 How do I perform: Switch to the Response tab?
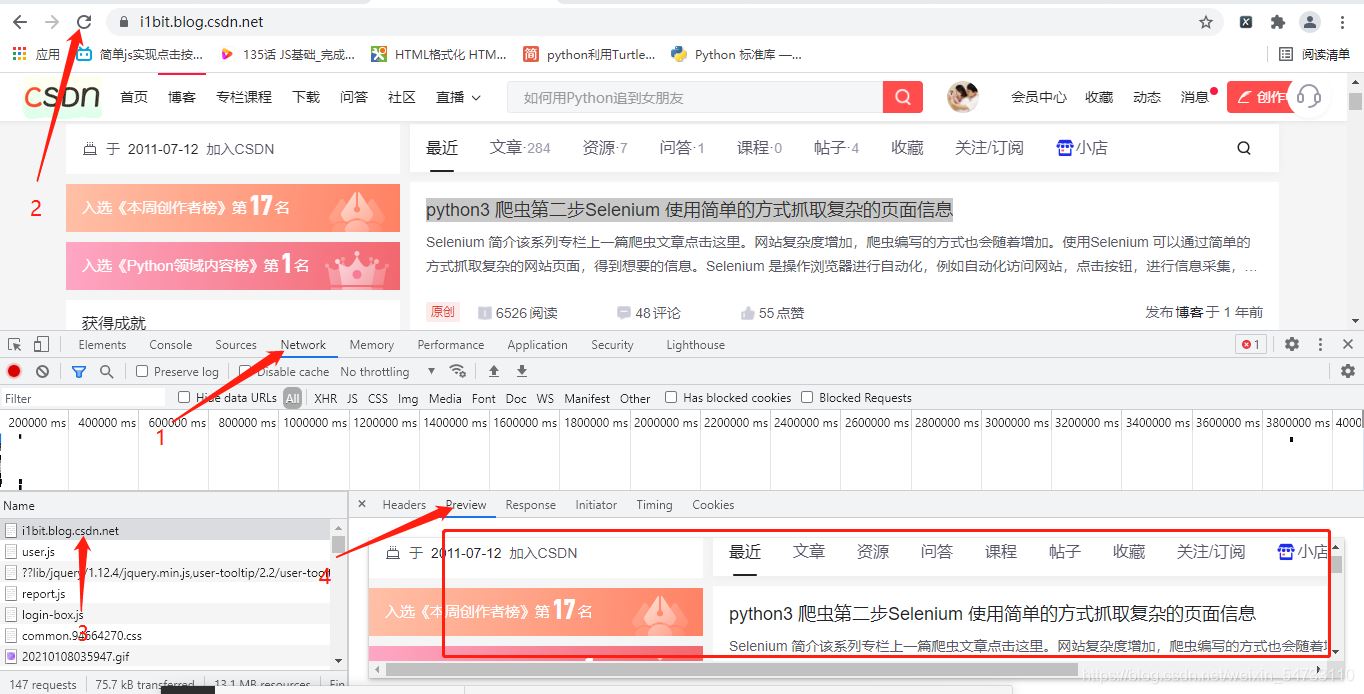[530, 505]
